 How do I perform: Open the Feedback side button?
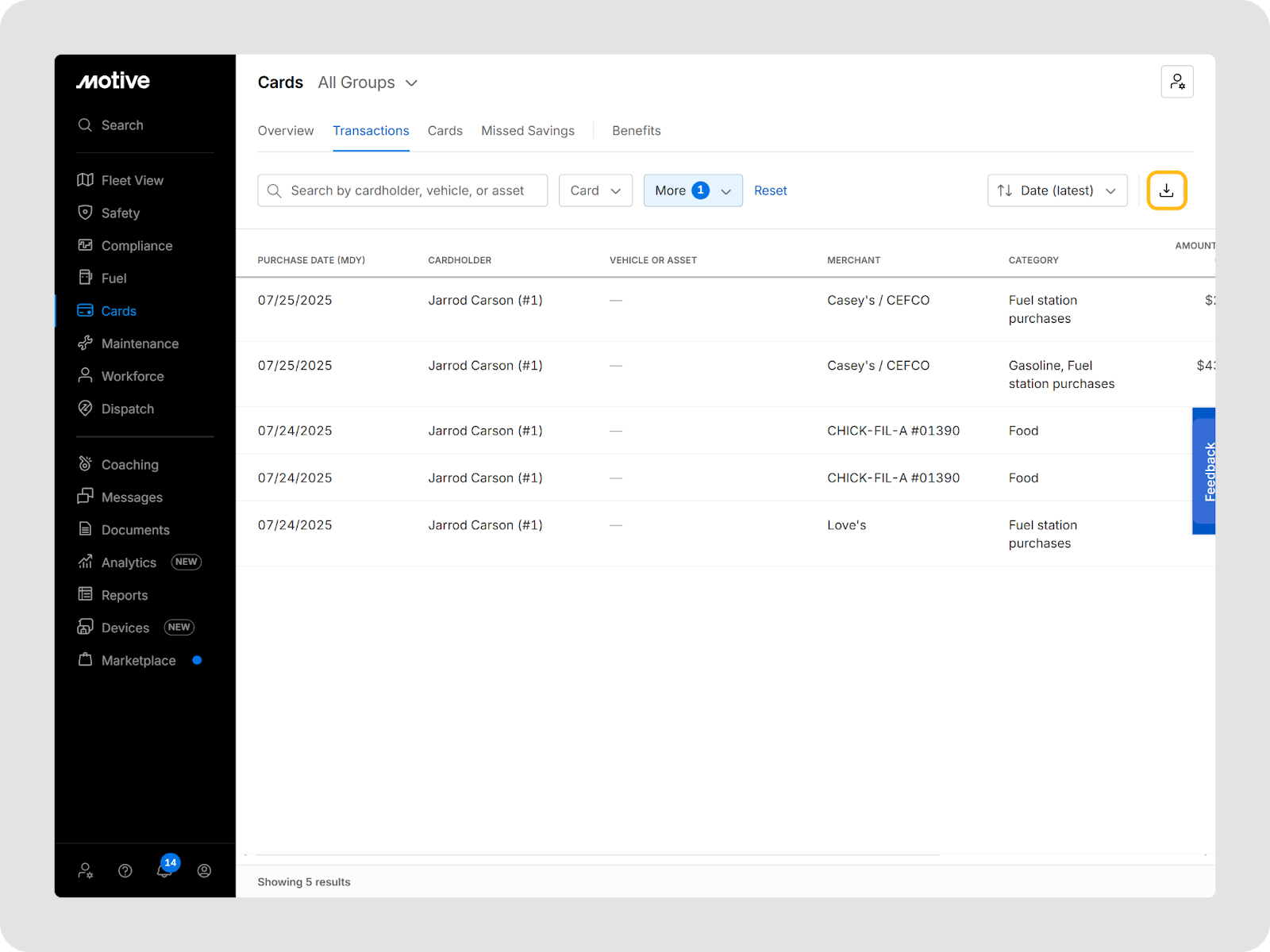[x=1204, y=471]
